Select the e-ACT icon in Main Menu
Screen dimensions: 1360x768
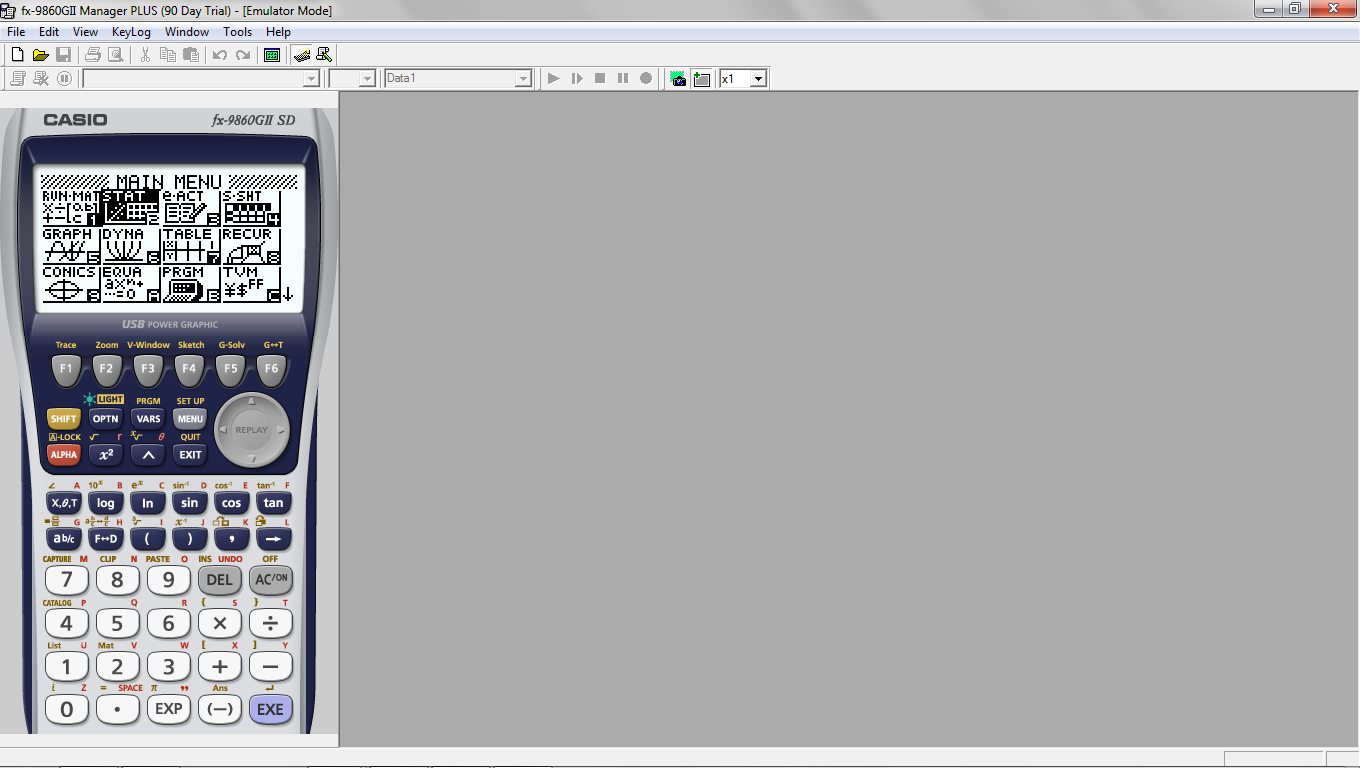pos(191,208)
